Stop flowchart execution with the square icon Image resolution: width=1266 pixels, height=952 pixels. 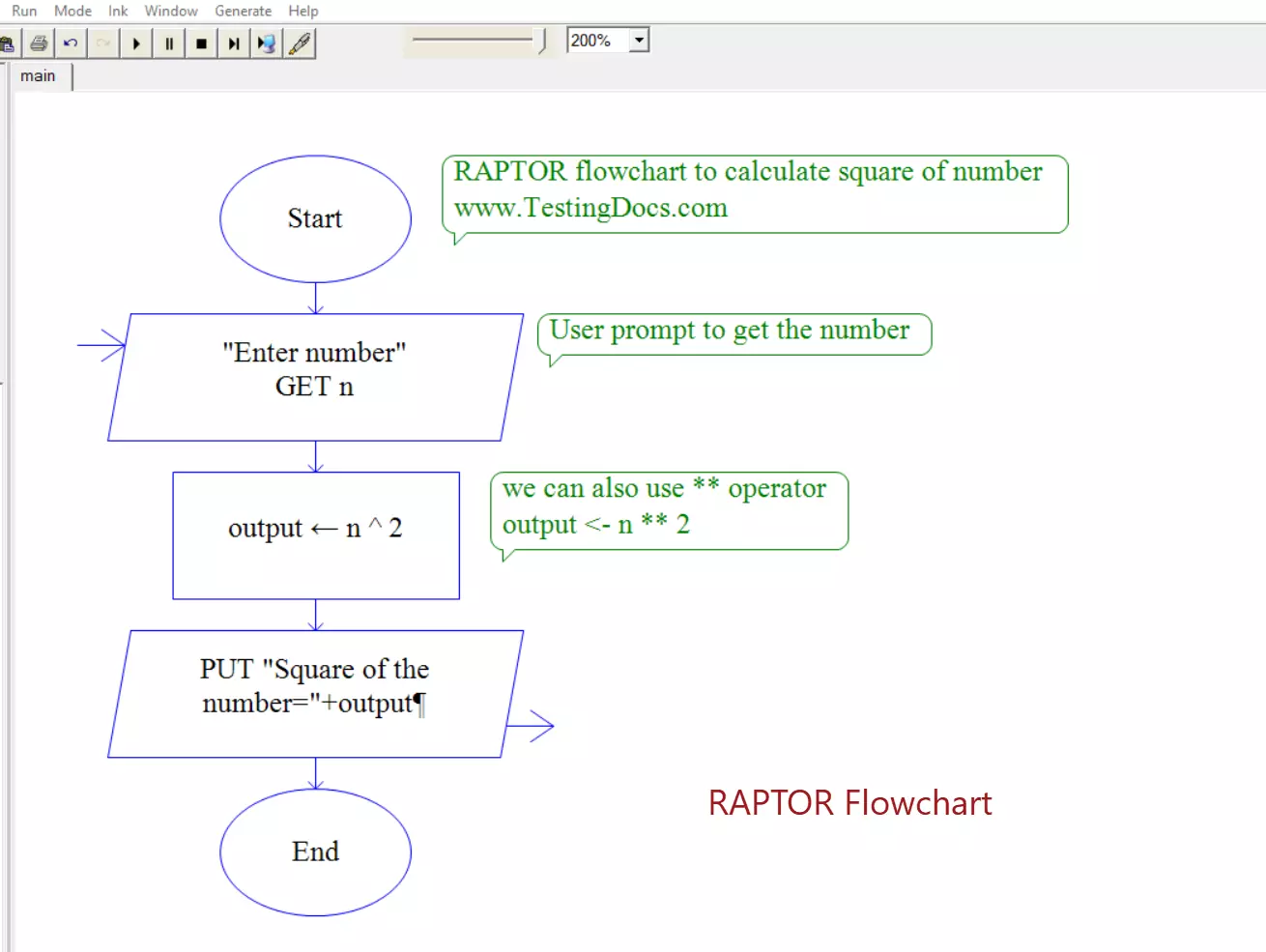[201, 43]
